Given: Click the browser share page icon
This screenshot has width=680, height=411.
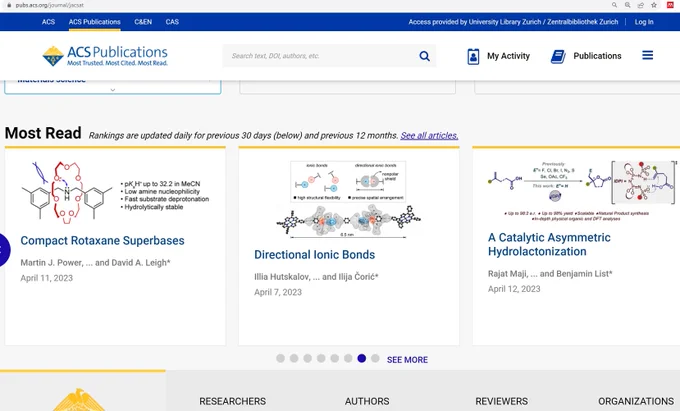Looking at the screenshot, I should 641,5.
